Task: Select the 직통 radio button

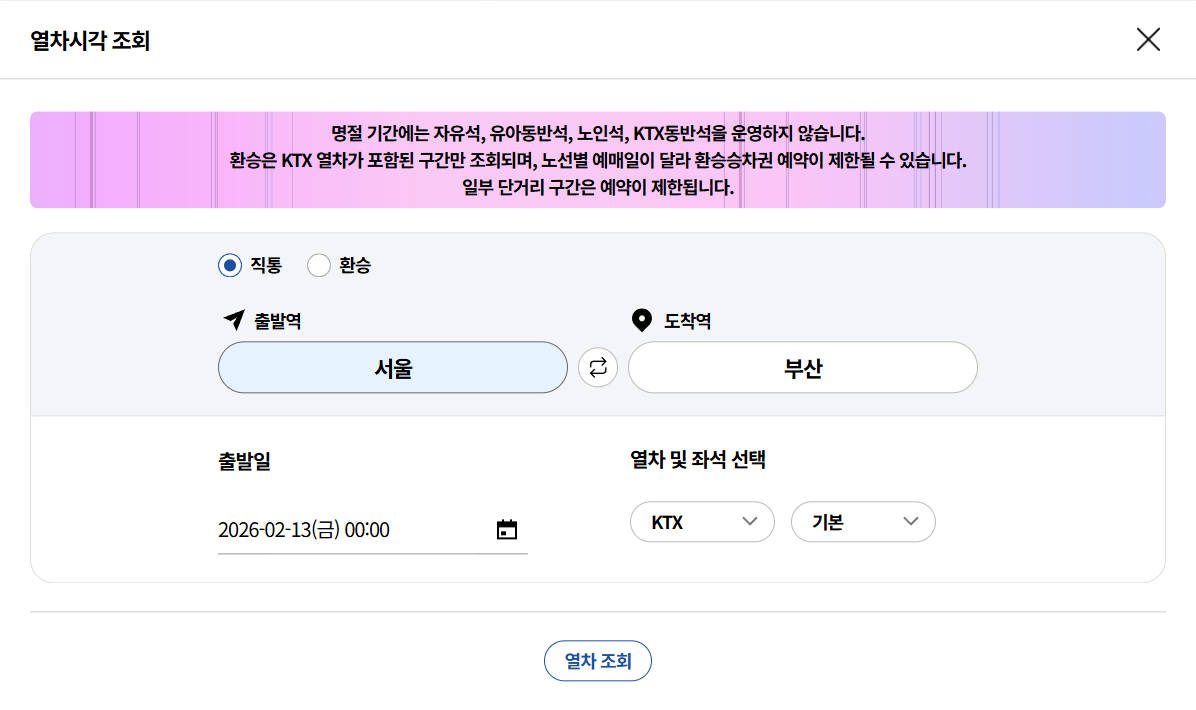Action: tap(229, 265)
